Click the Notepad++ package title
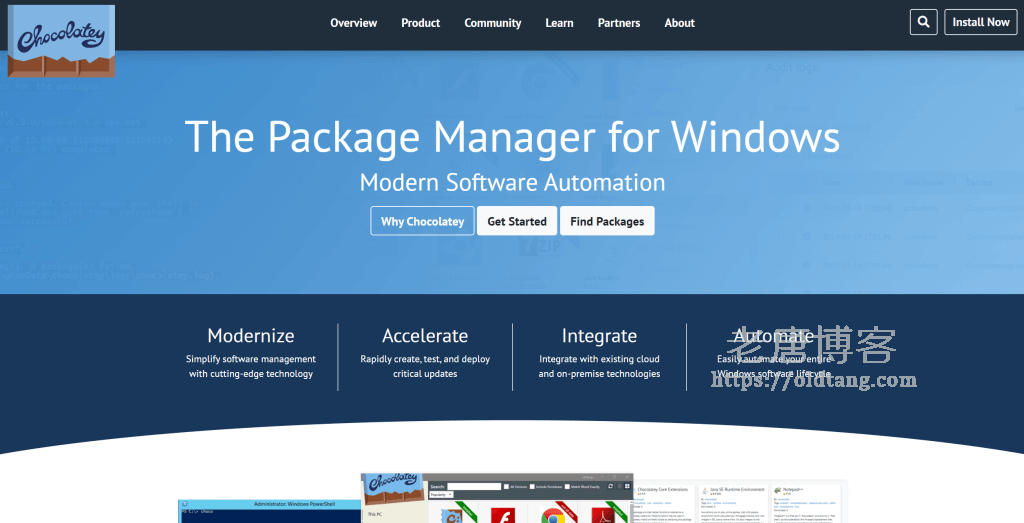This screenshot has width=1024, height=523. [x=792, y=490]
